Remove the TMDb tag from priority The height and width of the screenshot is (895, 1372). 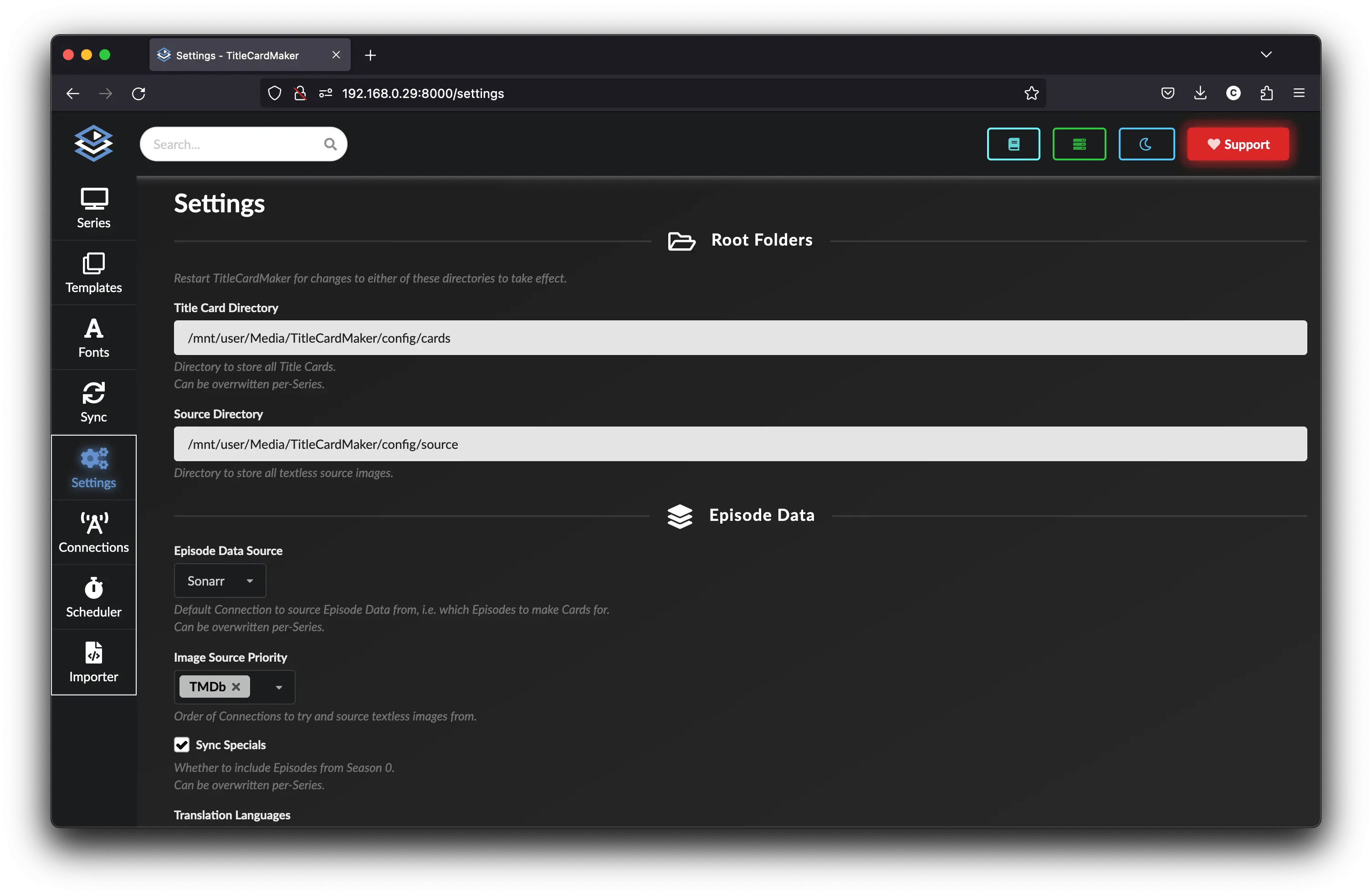[236, 687]
